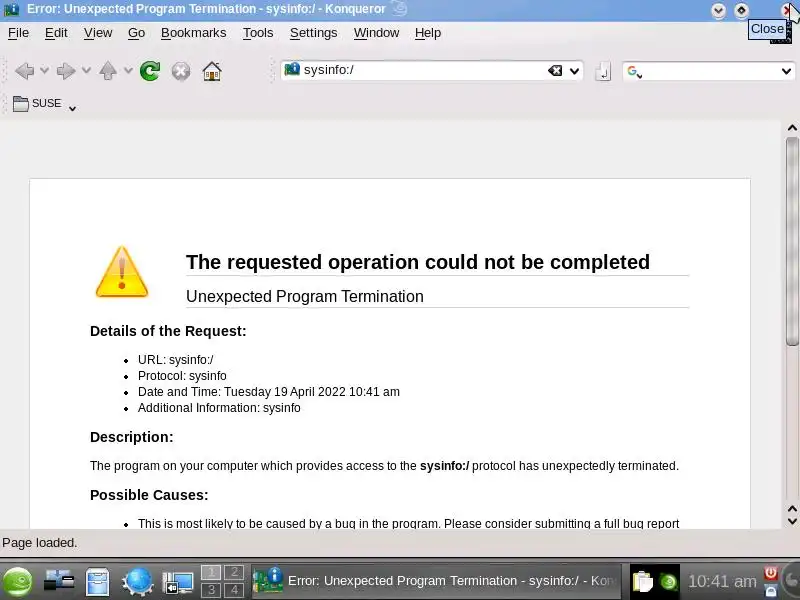Open the Up arrow dropdown
Screen dimensions: 800x600
pyautogui.click(x=128, y=70)
